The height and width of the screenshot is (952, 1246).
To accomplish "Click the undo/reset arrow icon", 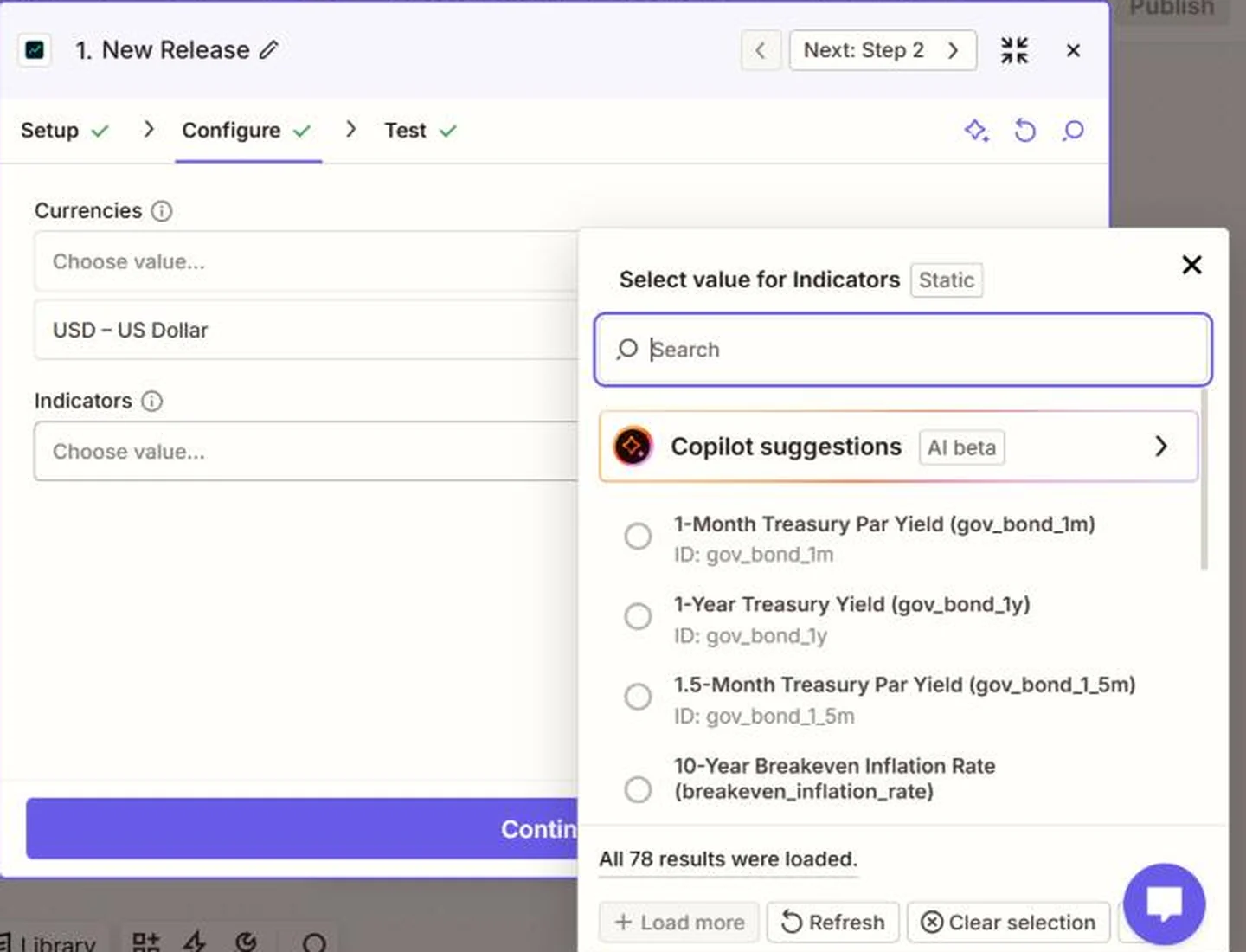I will pyautogui.click(x=1025, y=131).
